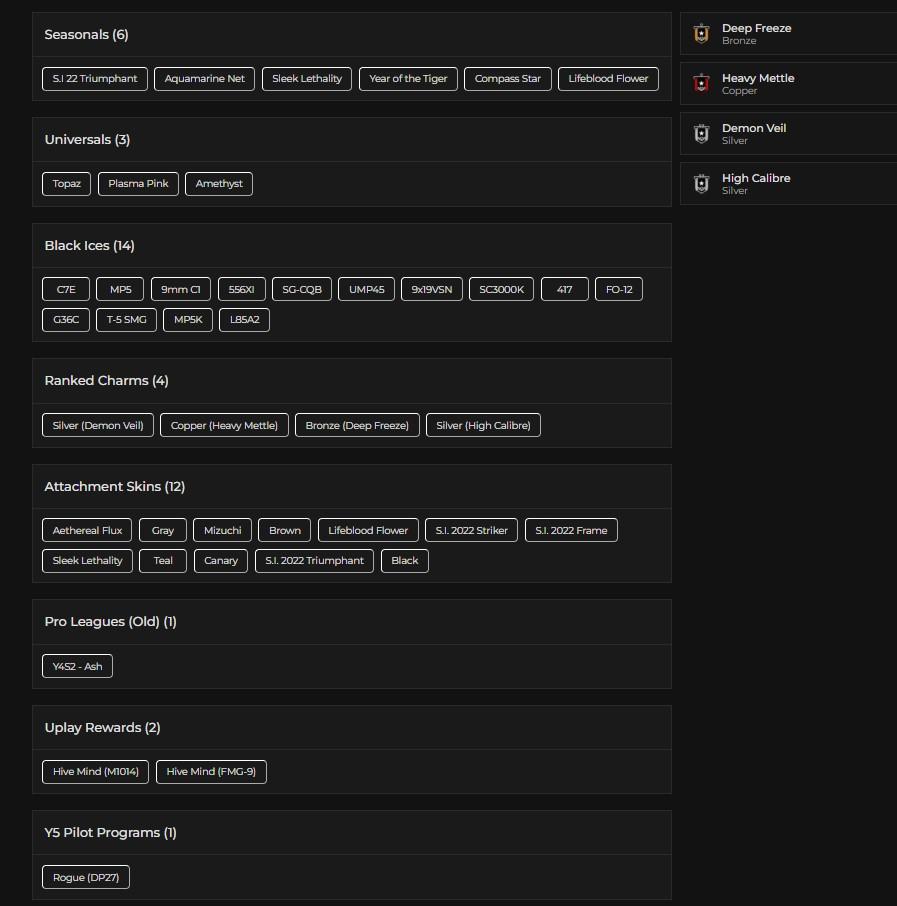Select the Aethereal Flux attachment skin
897x906 pixels.
click(x=87, y=531)
